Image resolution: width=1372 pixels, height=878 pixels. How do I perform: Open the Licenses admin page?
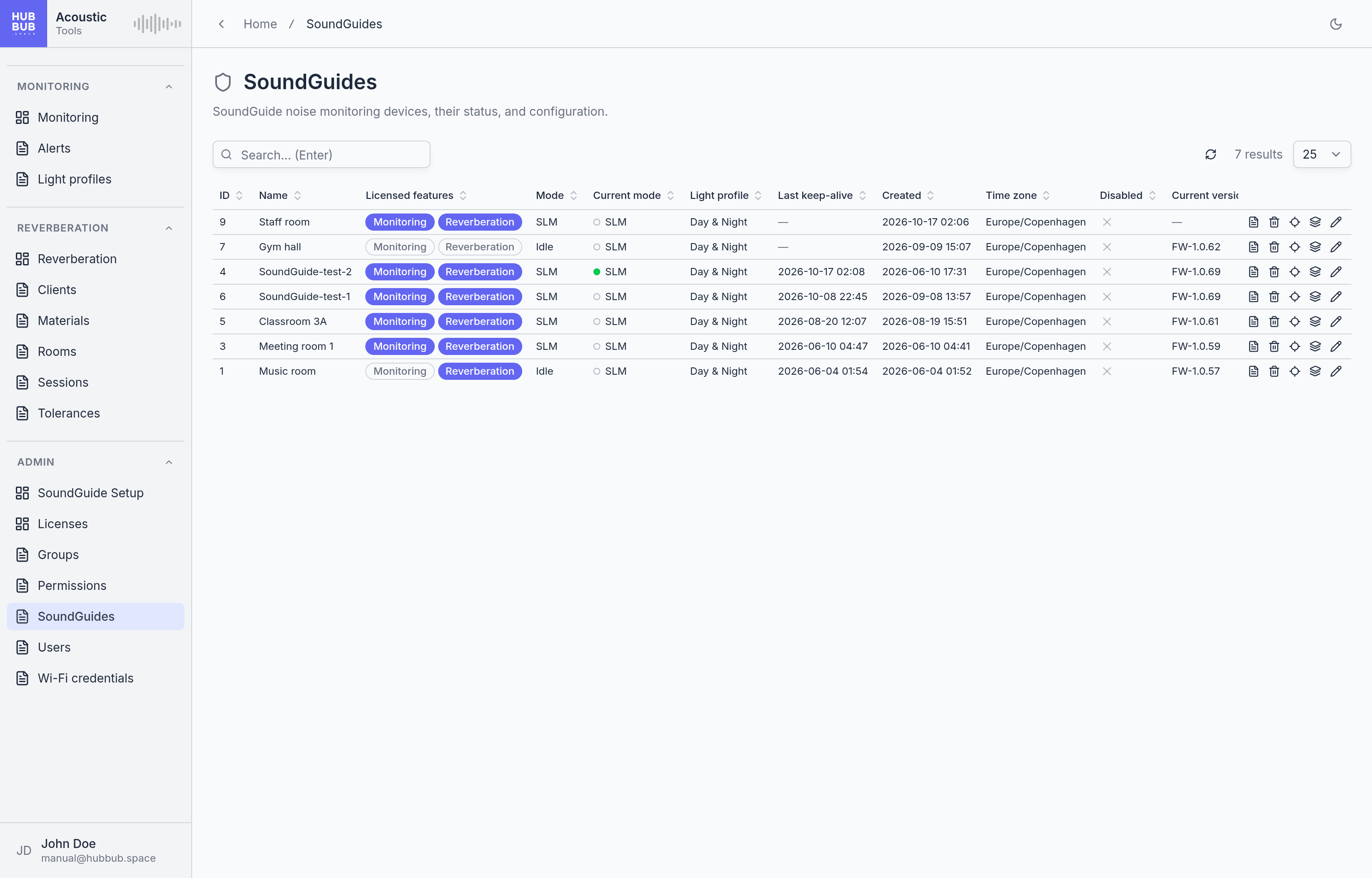(95, 524)
